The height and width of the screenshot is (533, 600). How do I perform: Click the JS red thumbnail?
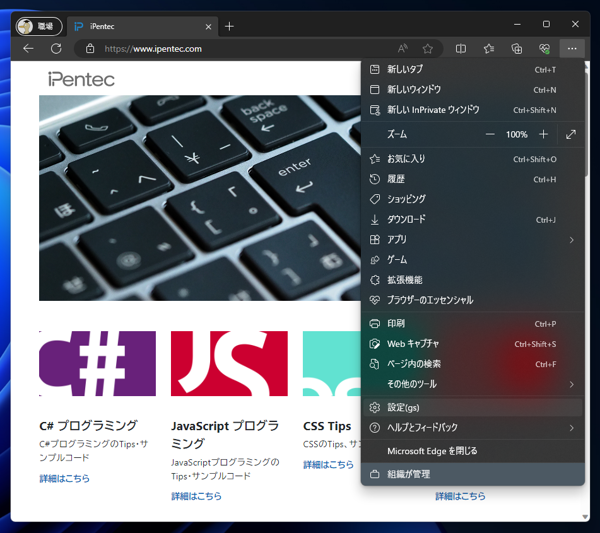pos(229,363)
